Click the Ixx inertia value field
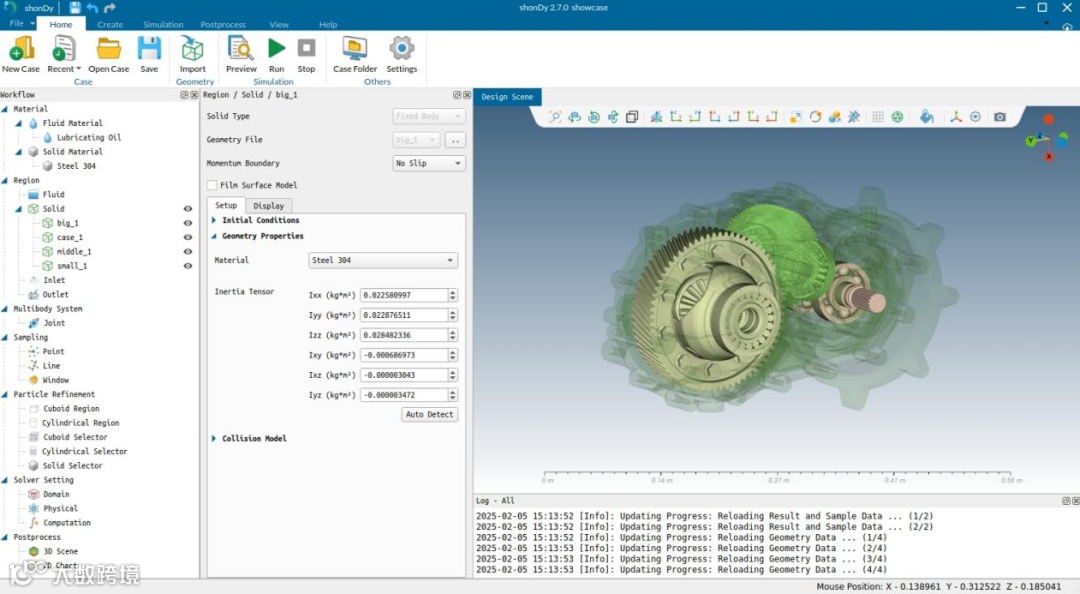Image resolution: width=1080 pixels, height=594 pixels. click(402, 295)
